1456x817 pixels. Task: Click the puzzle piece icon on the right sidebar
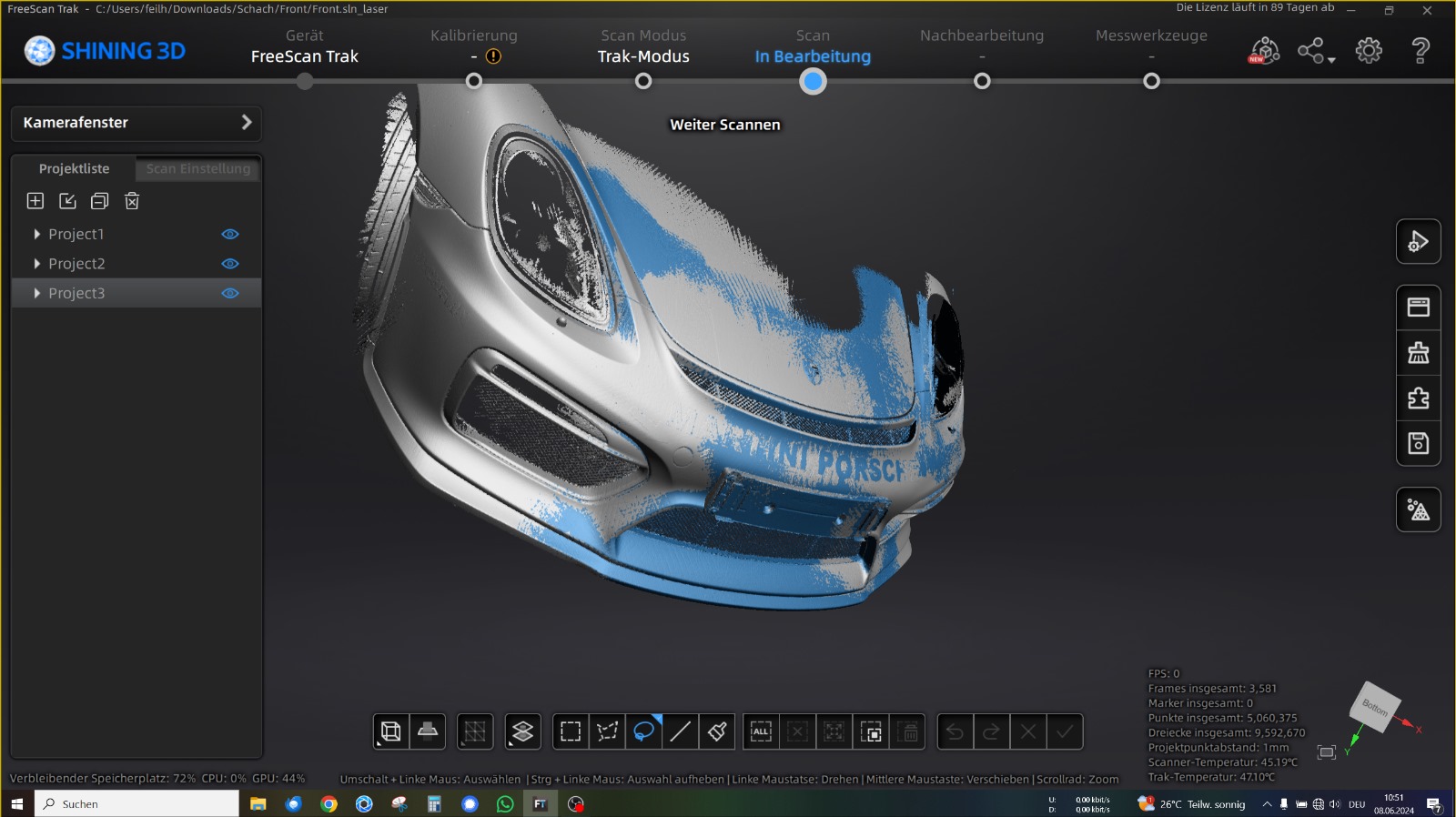(x=1419, y=398)
